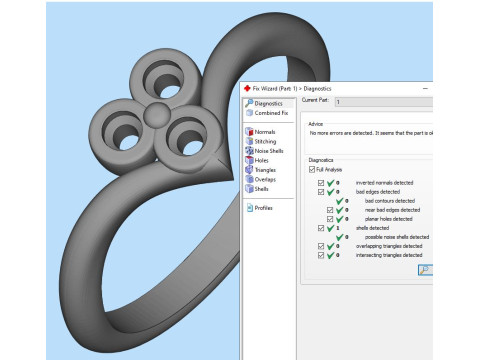Click the 'No more errors are detected' advice
Image resolution: width=480 pixels, height=360 pixels.
371,133
